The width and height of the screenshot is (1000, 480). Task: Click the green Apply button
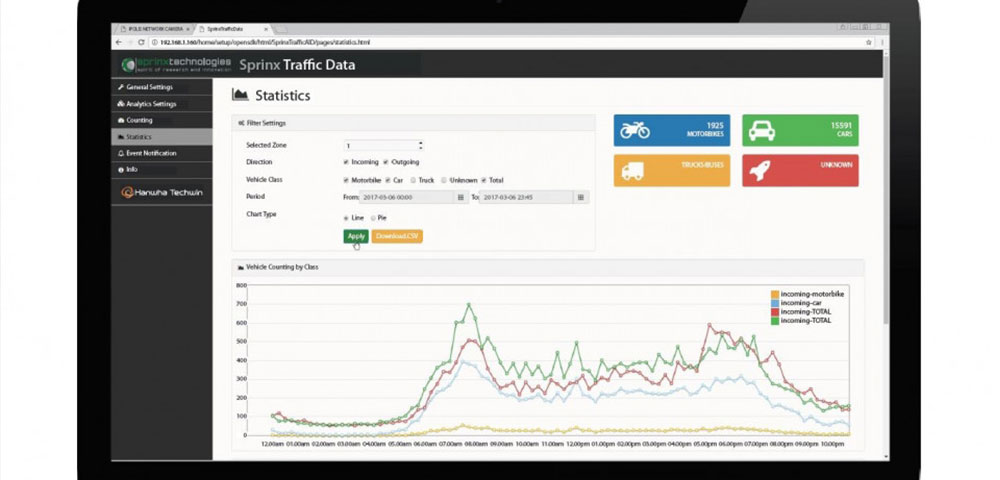[356, 236]
